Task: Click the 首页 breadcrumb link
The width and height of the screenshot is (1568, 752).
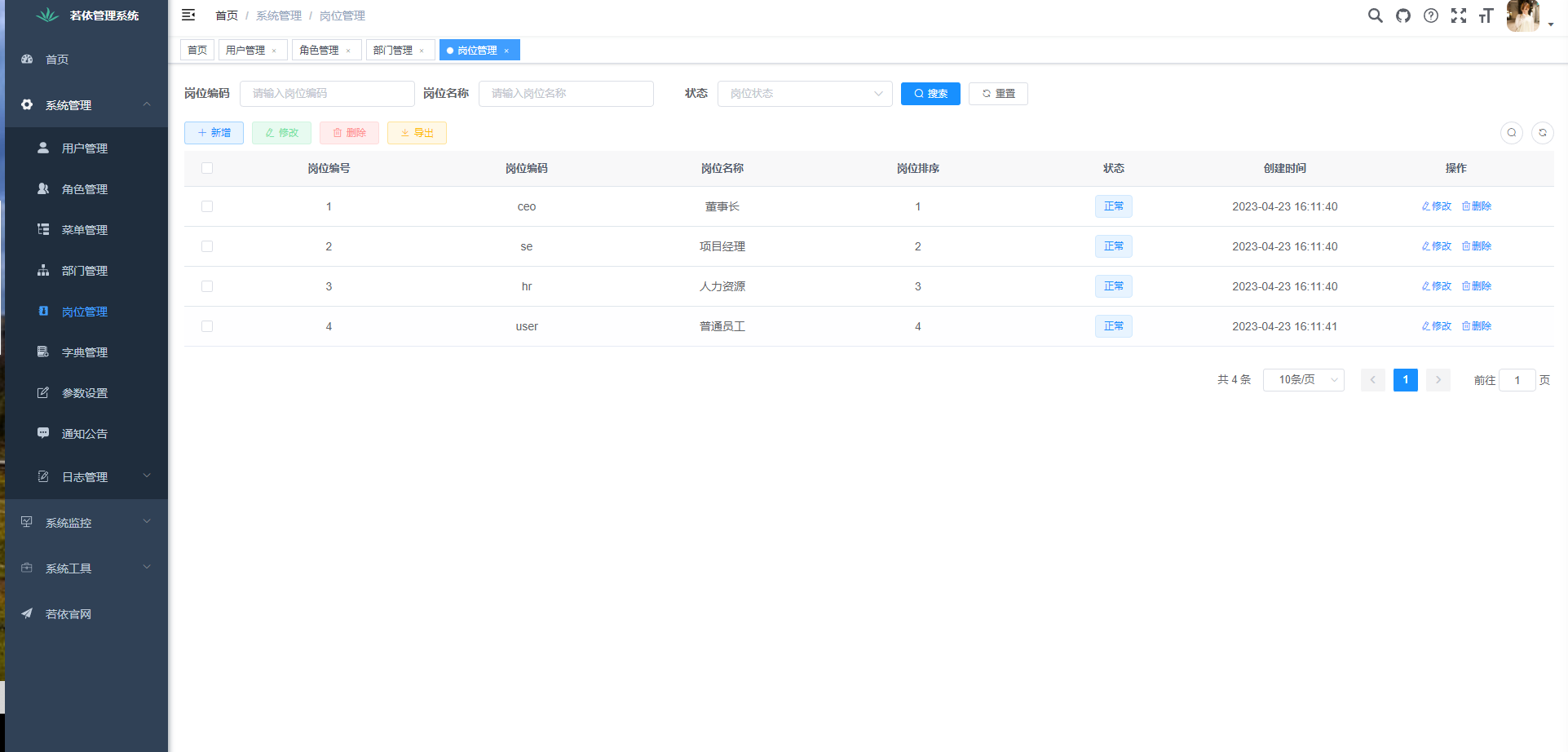Action: (x=227, y=15)
